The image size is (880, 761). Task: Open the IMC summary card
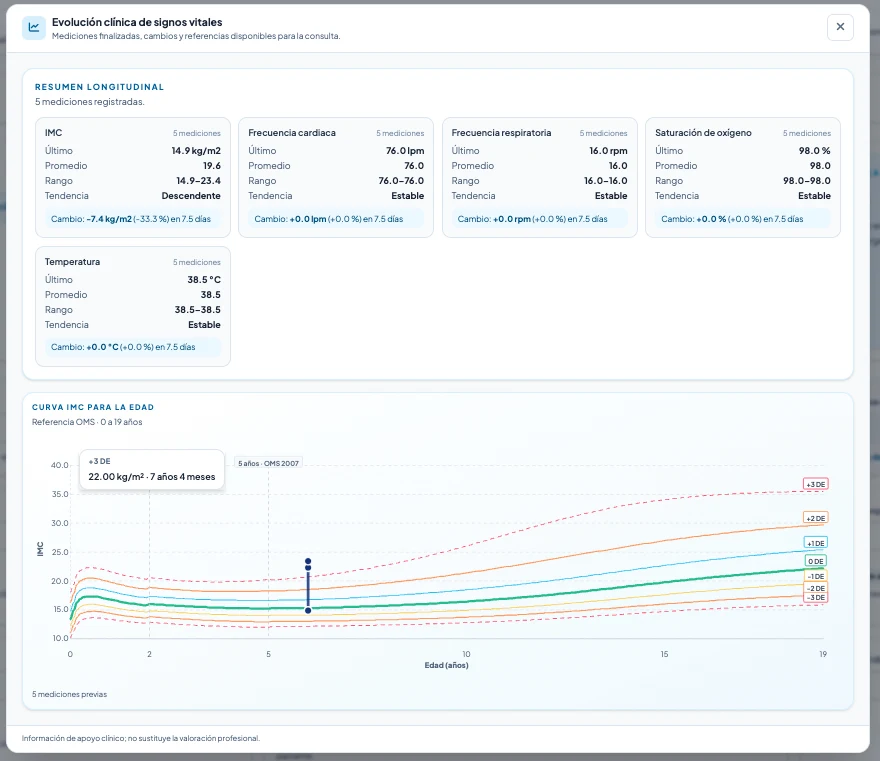(x=133, y=177)
